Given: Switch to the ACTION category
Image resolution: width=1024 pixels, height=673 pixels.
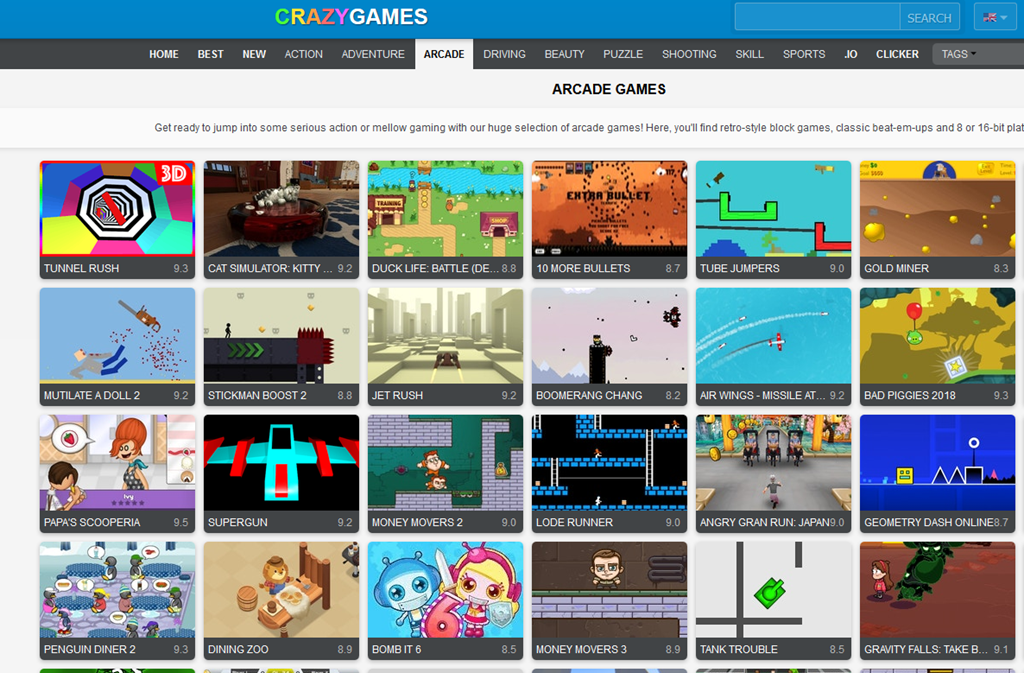Looking at the screenshot, I should coord(304,54).
